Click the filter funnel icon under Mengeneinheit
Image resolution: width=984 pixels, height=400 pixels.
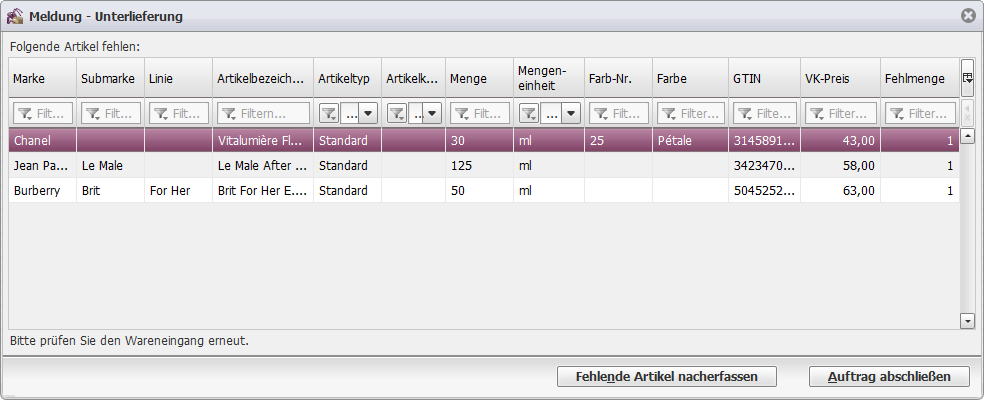click(529, 114)
